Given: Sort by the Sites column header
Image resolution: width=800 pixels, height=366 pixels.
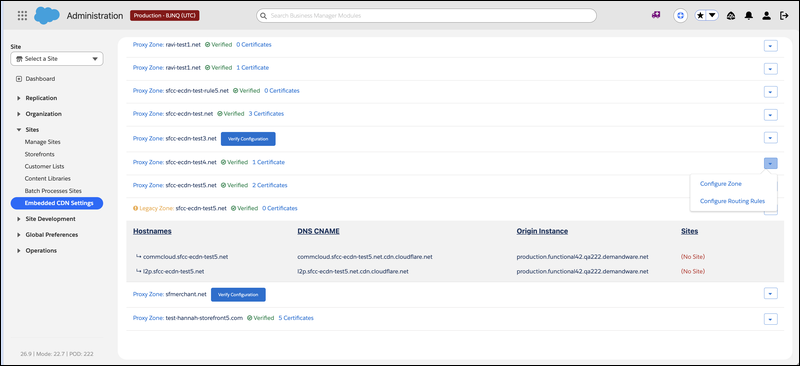Looking at the screenshot, I should [689, 231].
